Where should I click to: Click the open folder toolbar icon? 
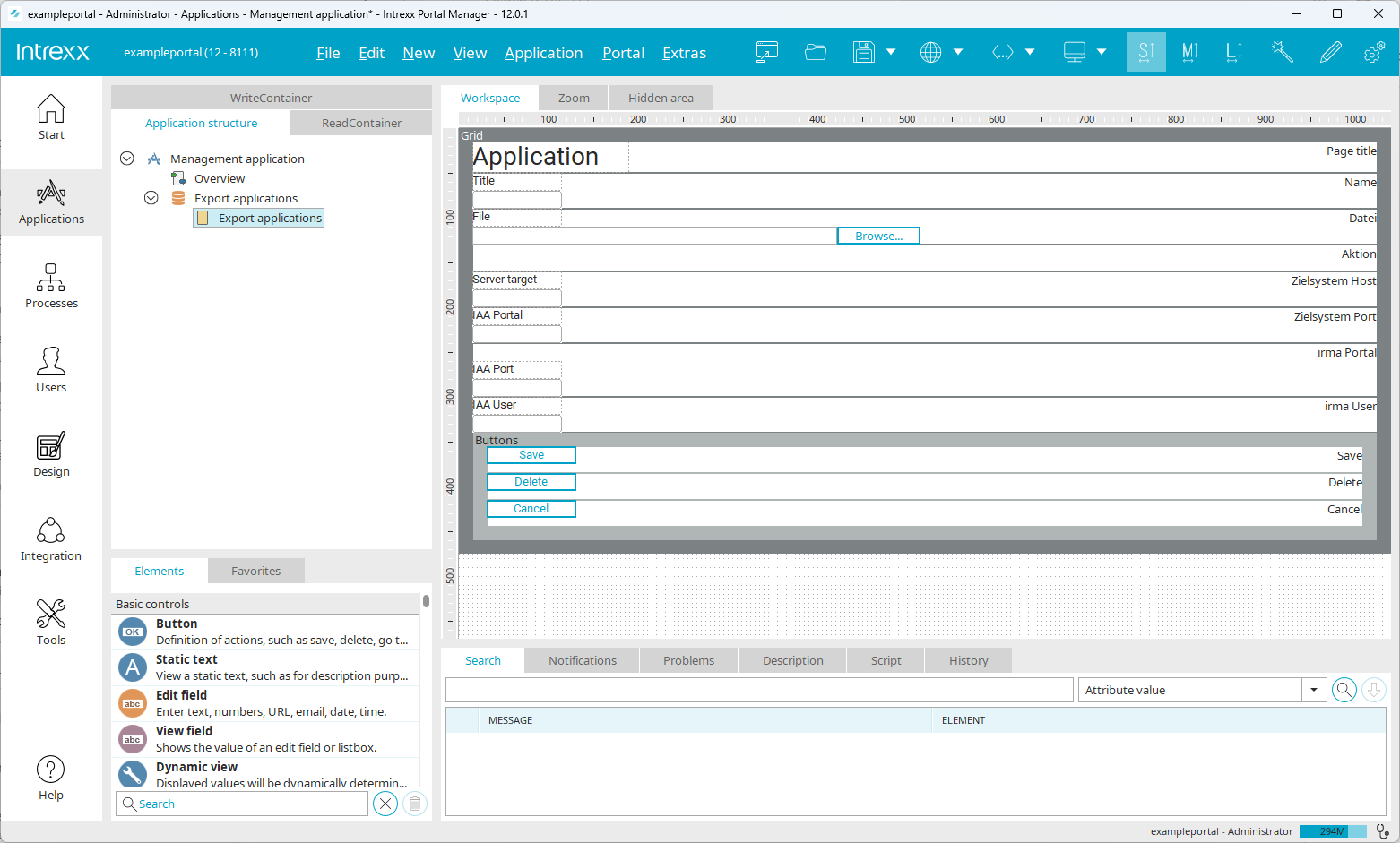815,52
